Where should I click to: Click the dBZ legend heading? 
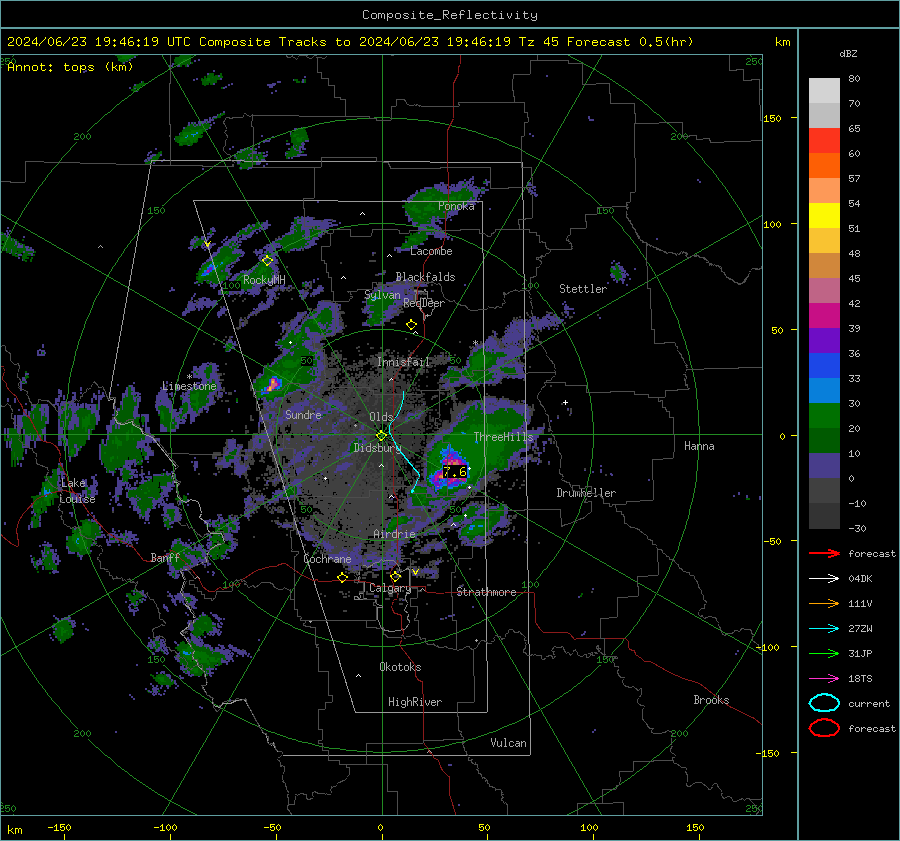(848, 53)
